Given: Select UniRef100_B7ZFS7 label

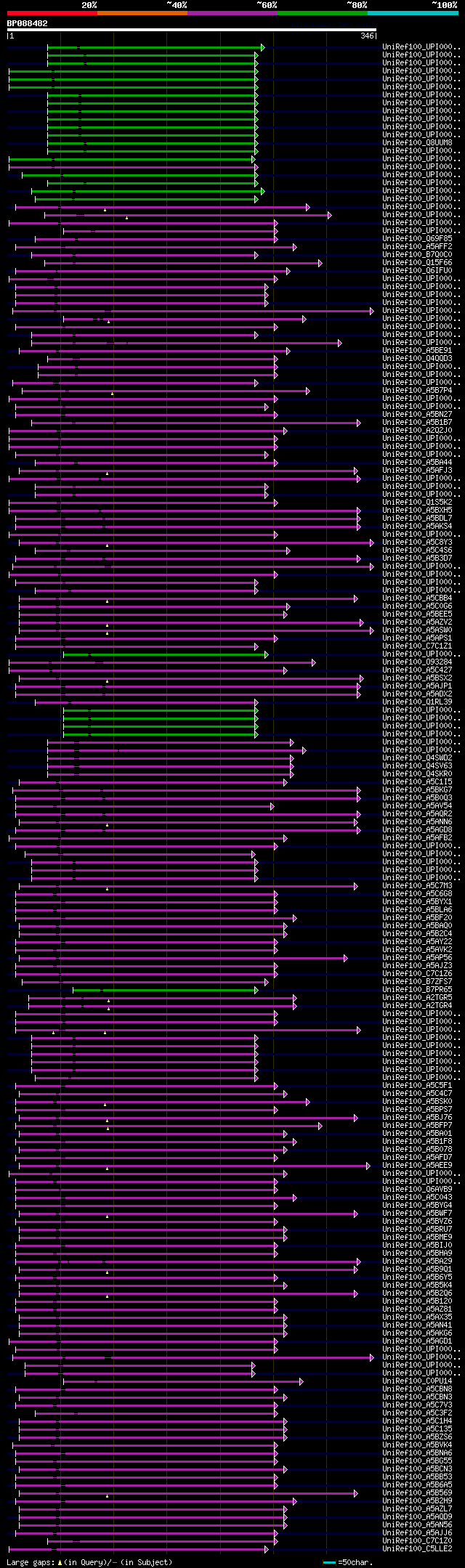Looking at the screenshot, I should click(417, 982).
